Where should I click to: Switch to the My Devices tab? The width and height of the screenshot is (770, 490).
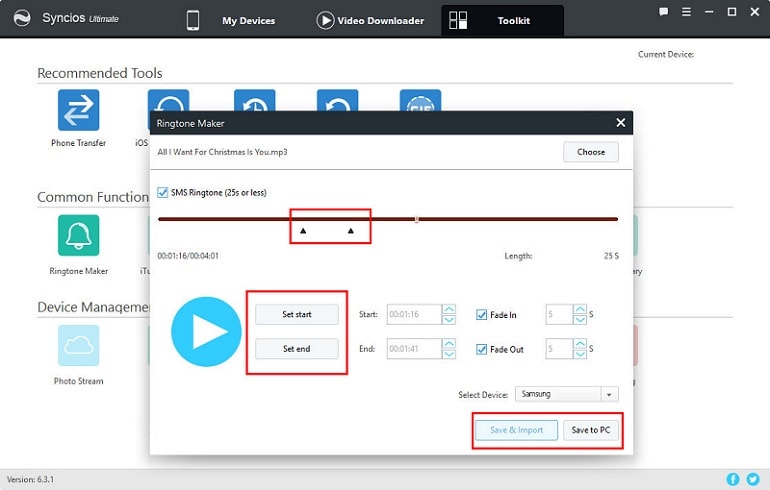248,21
